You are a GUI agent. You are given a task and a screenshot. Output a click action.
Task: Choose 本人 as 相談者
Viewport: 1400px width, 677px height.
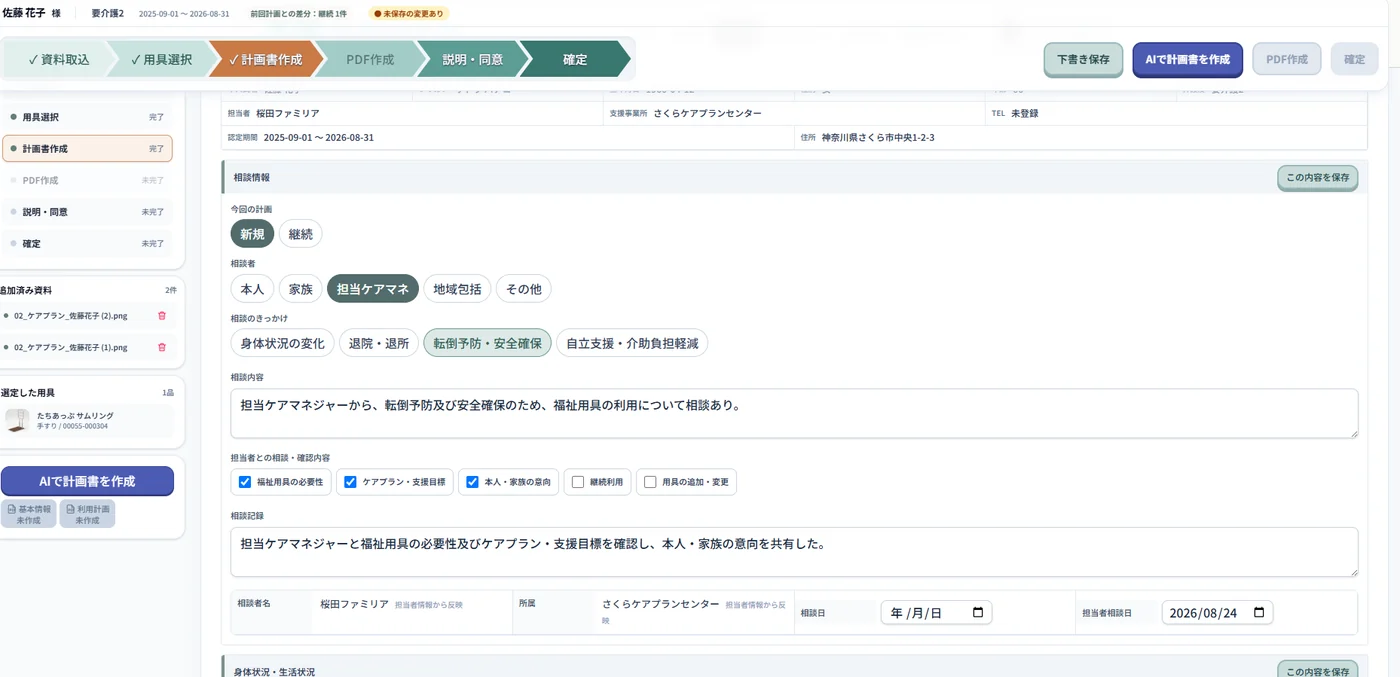point(252,289)
